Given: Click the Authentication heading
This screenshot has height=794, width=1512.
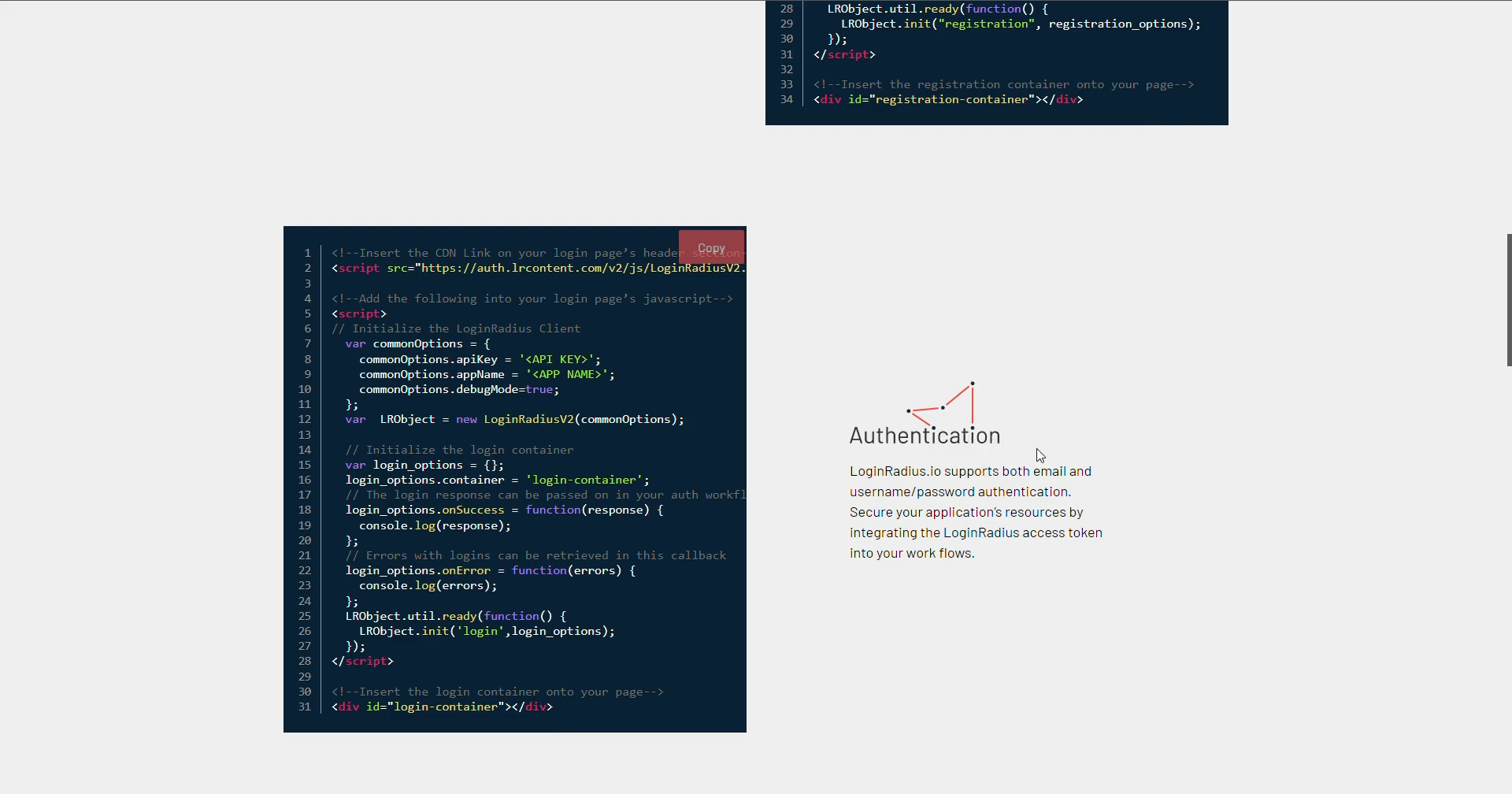Looking at the screenshot, I should pos(925,436).
